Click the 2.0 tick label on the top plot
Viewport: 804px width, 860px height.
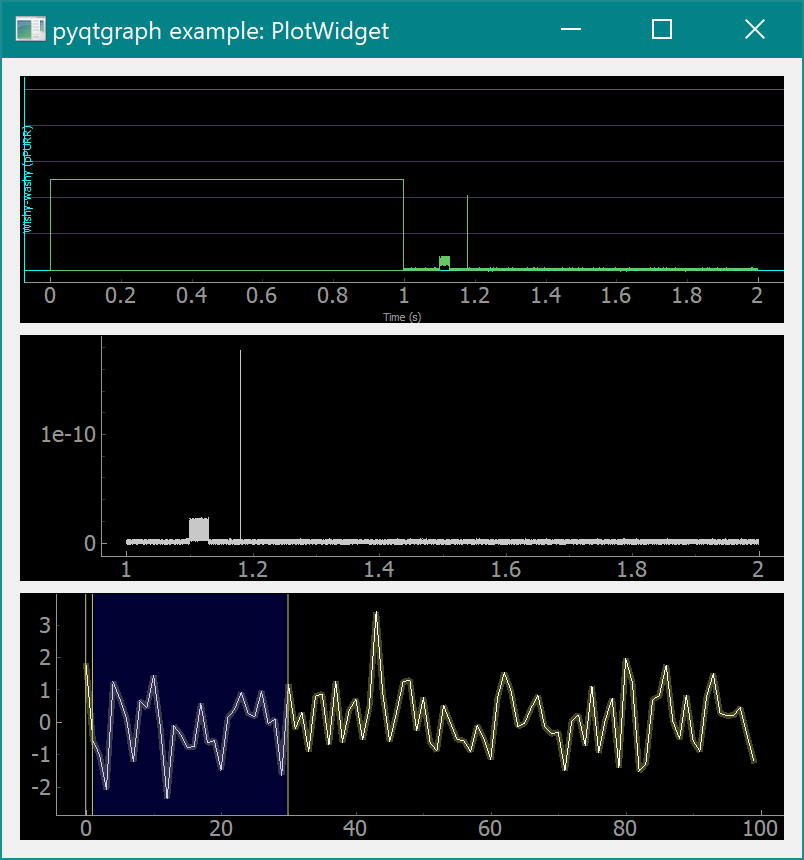[759, 296]
